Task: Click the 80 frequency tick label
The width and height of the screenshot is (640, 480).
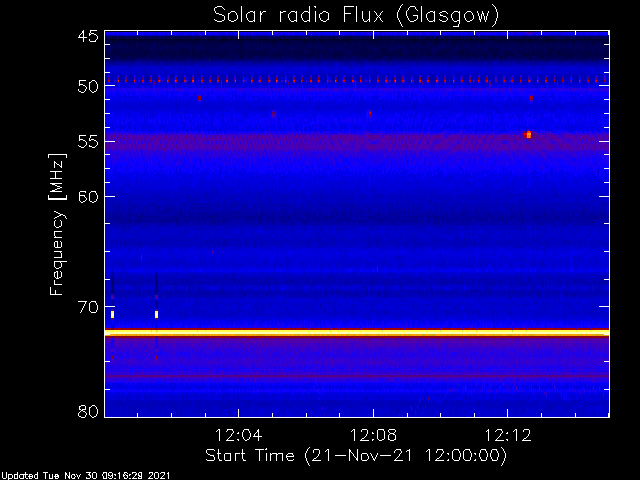Action: tap(88, 411)
